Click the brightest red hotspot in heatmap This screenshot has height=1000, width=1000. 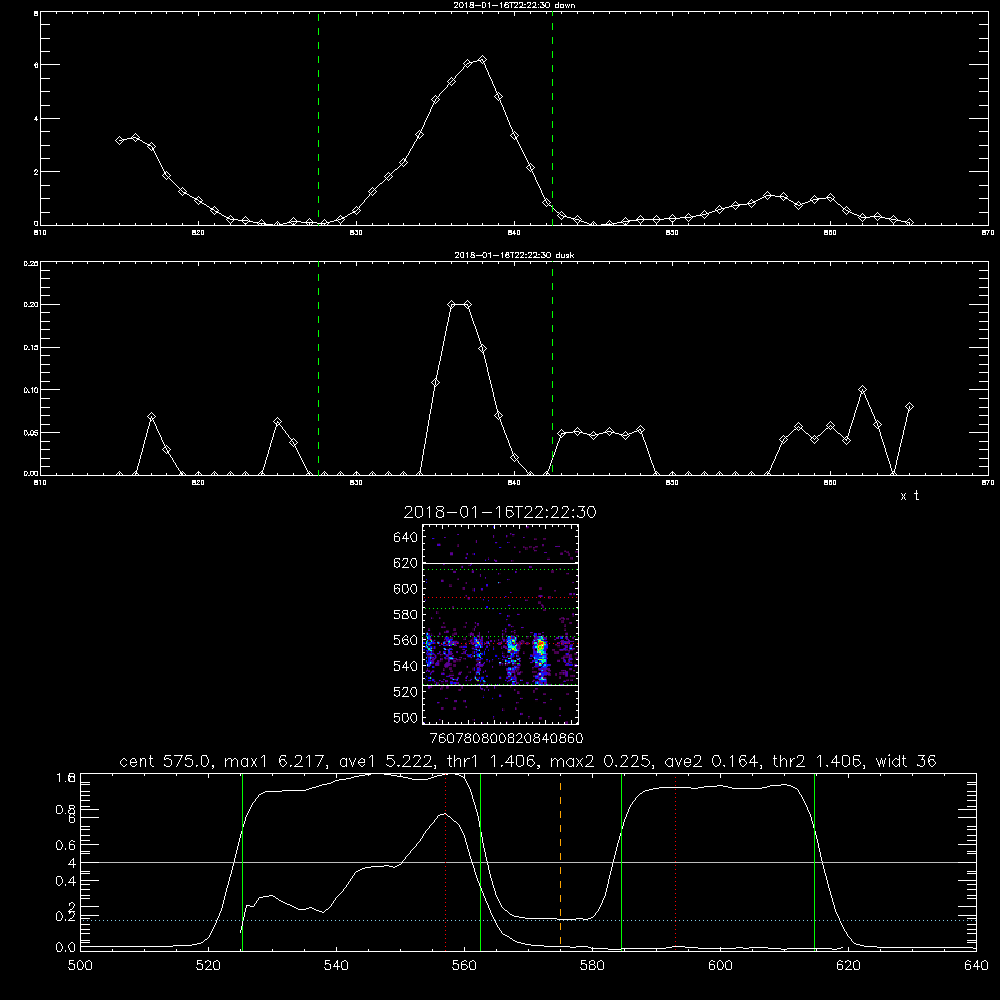541,647
